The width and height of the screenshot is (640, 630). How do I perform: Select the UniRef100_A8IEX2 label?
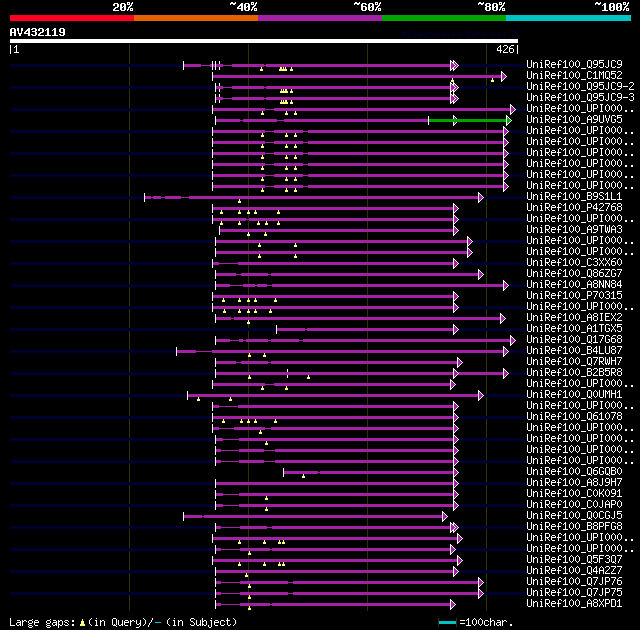pyautogui.click(x=574, y=317)
